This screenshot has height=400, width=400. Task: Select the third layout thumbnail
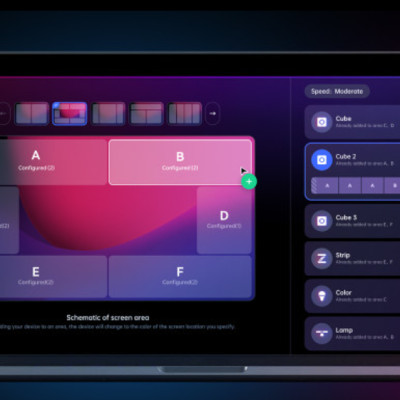108,114
